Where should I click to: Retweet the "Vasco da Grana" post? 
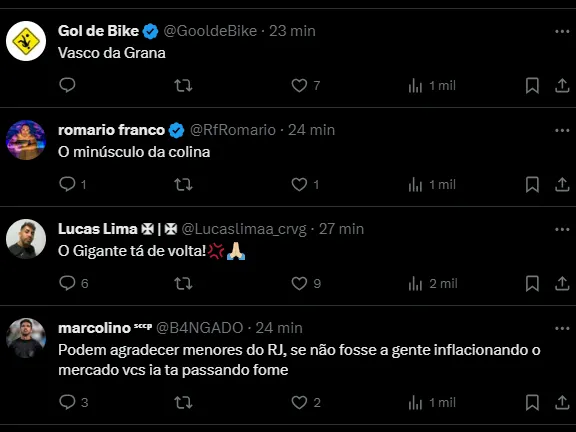point(183,86)
